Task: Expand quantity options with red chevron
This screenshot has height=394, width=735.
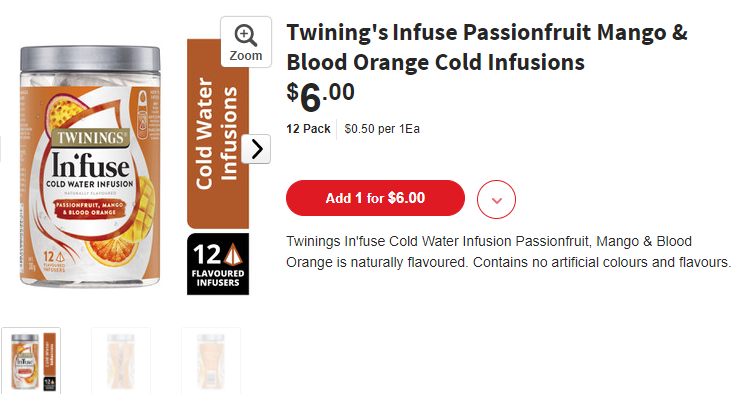Action: [x=496, y=200]
